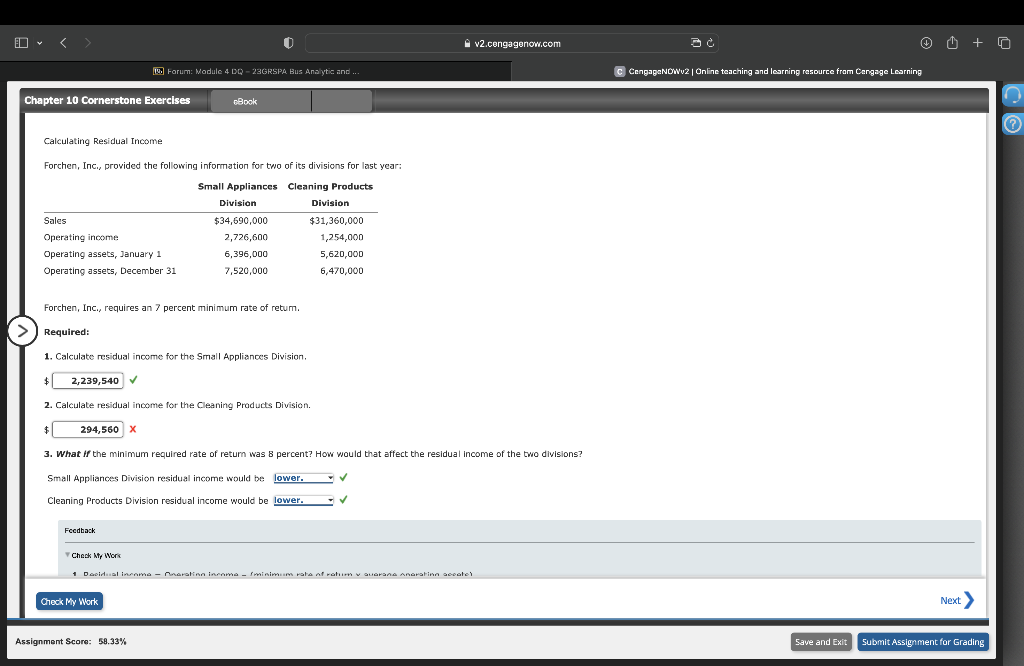The height and width of the screenshot is (666, 1024).
Task: Click Submit Assignment for Grading
Action: click(x=922, y=641)
